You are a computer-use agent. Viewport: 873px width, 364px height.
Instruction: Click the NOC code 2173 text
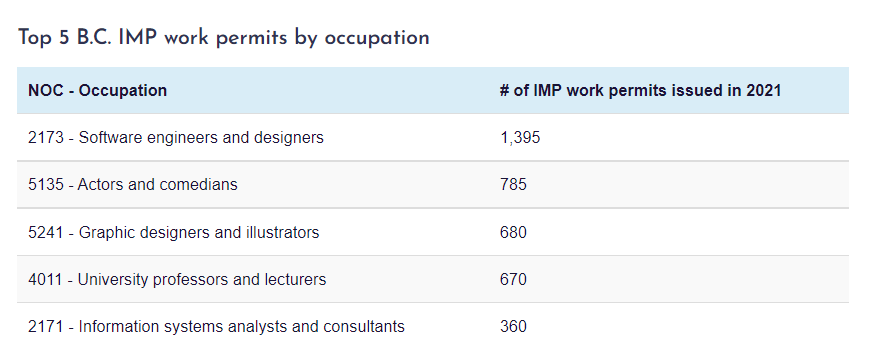tap(46, 137)
